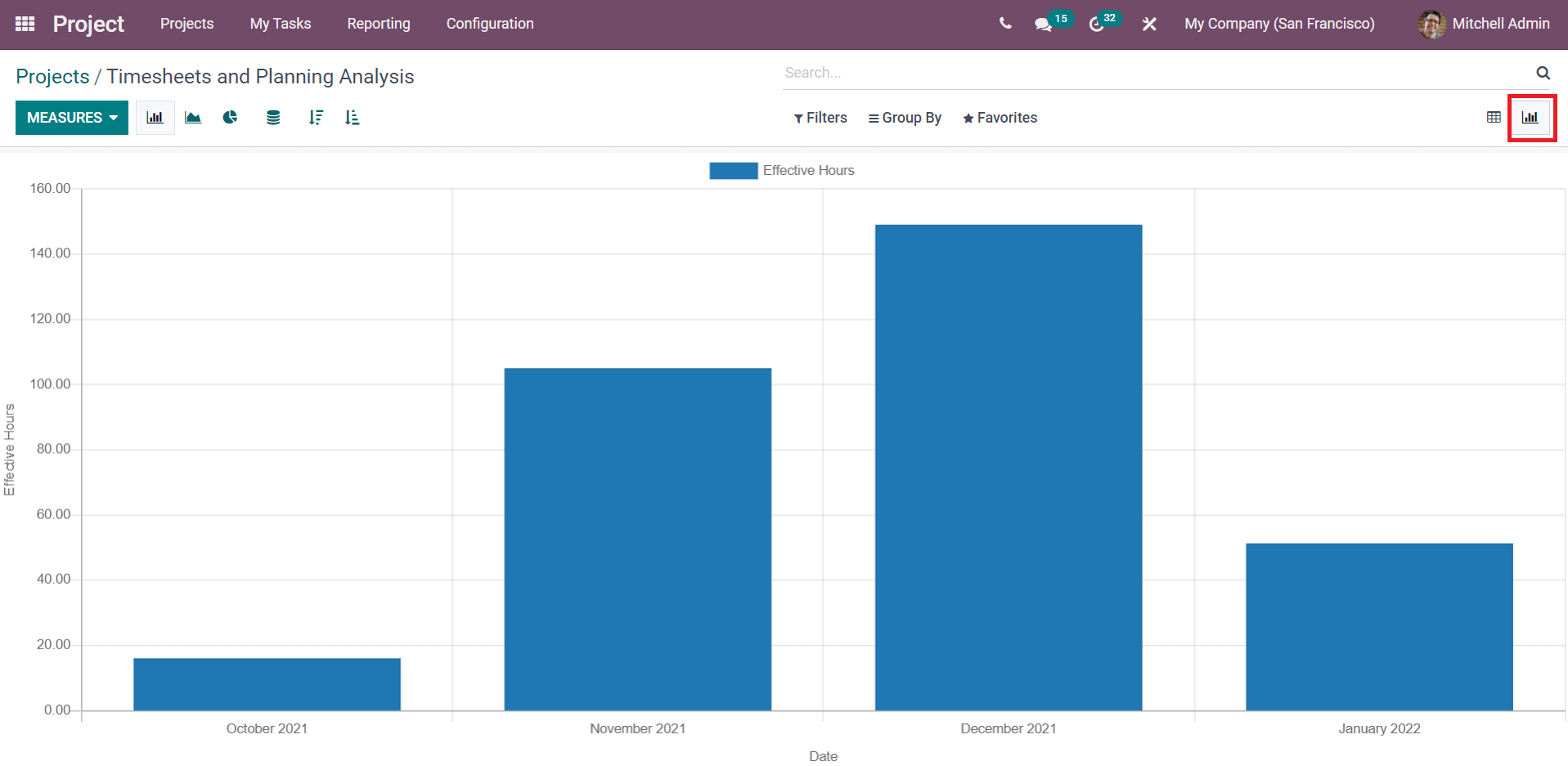The height and width of the screenshot is (766, 1568).
Task: Open the Configuration menu
Action: tap(490, 24)
